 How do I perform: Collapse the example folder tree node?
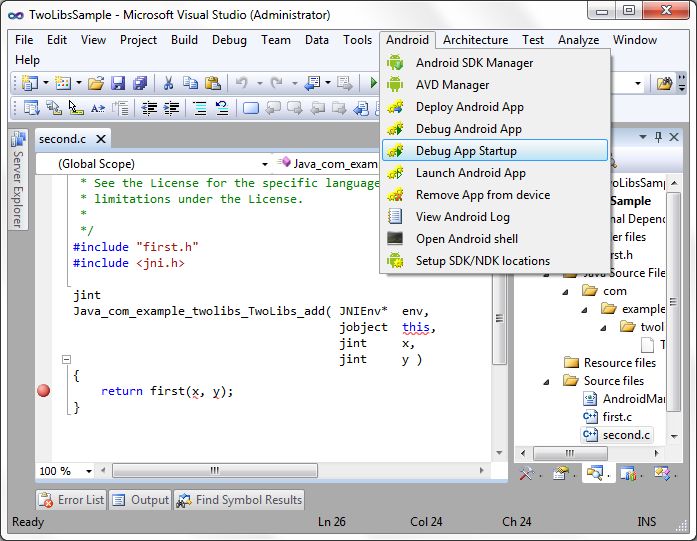(585, 310)
